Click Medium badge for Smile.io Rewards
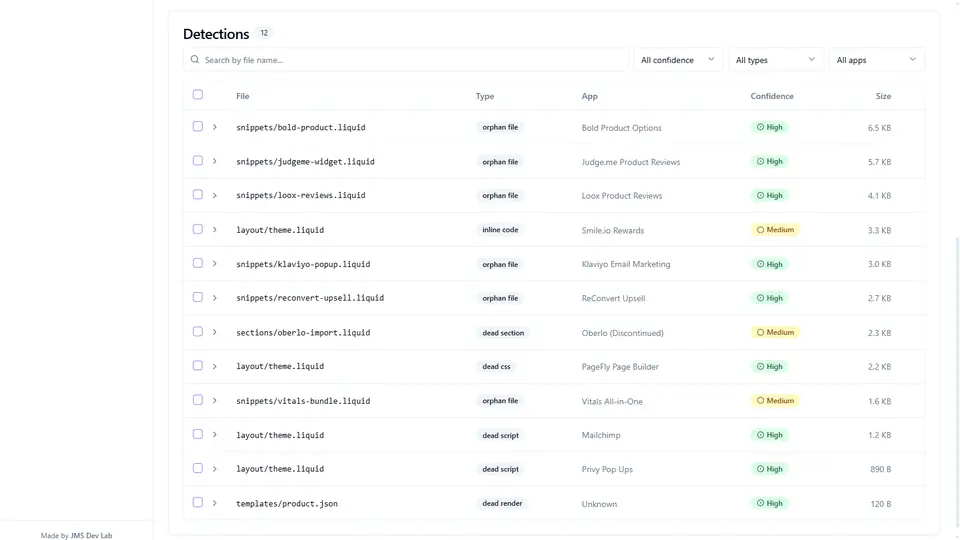Screen dimensions: 960x540 [775, 230]
